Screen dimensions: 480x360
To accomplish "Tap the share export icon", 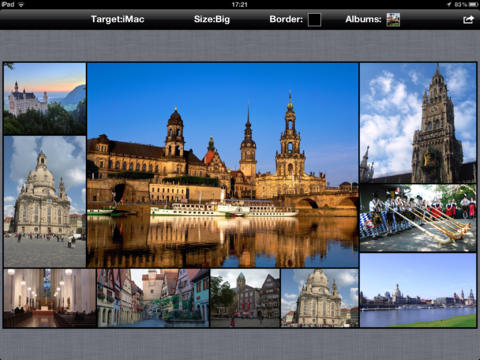I will pyautogui.click(x=468, y=20).
